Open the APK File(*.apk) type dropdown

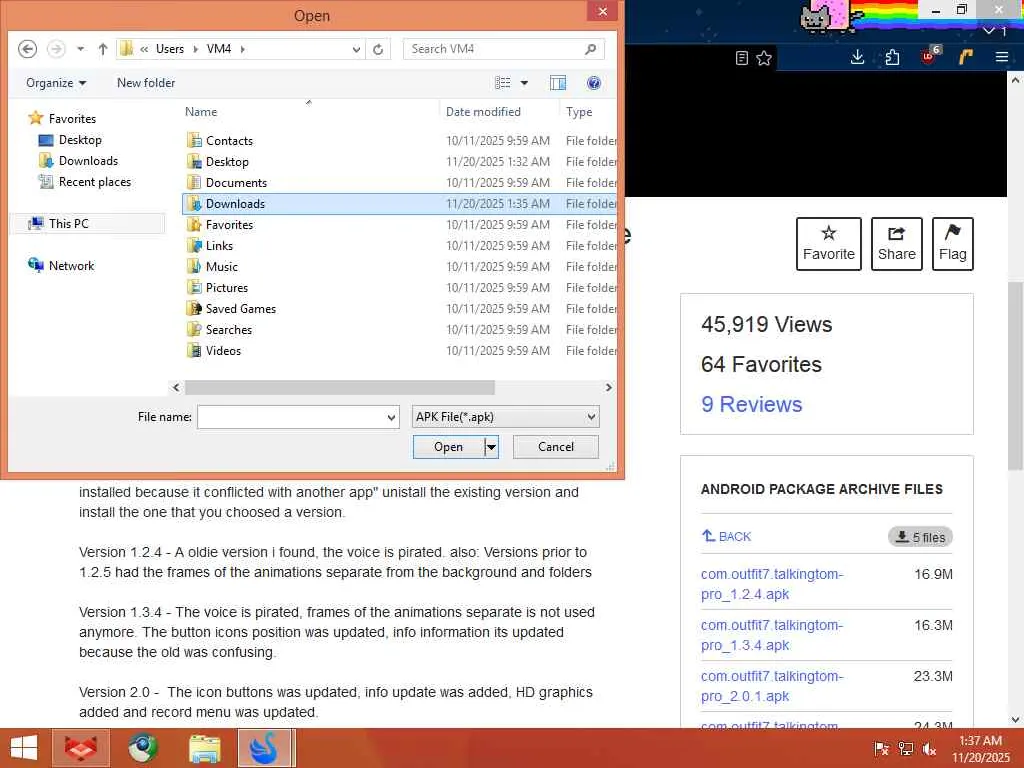pyautogui.click(x=505, y=417)
